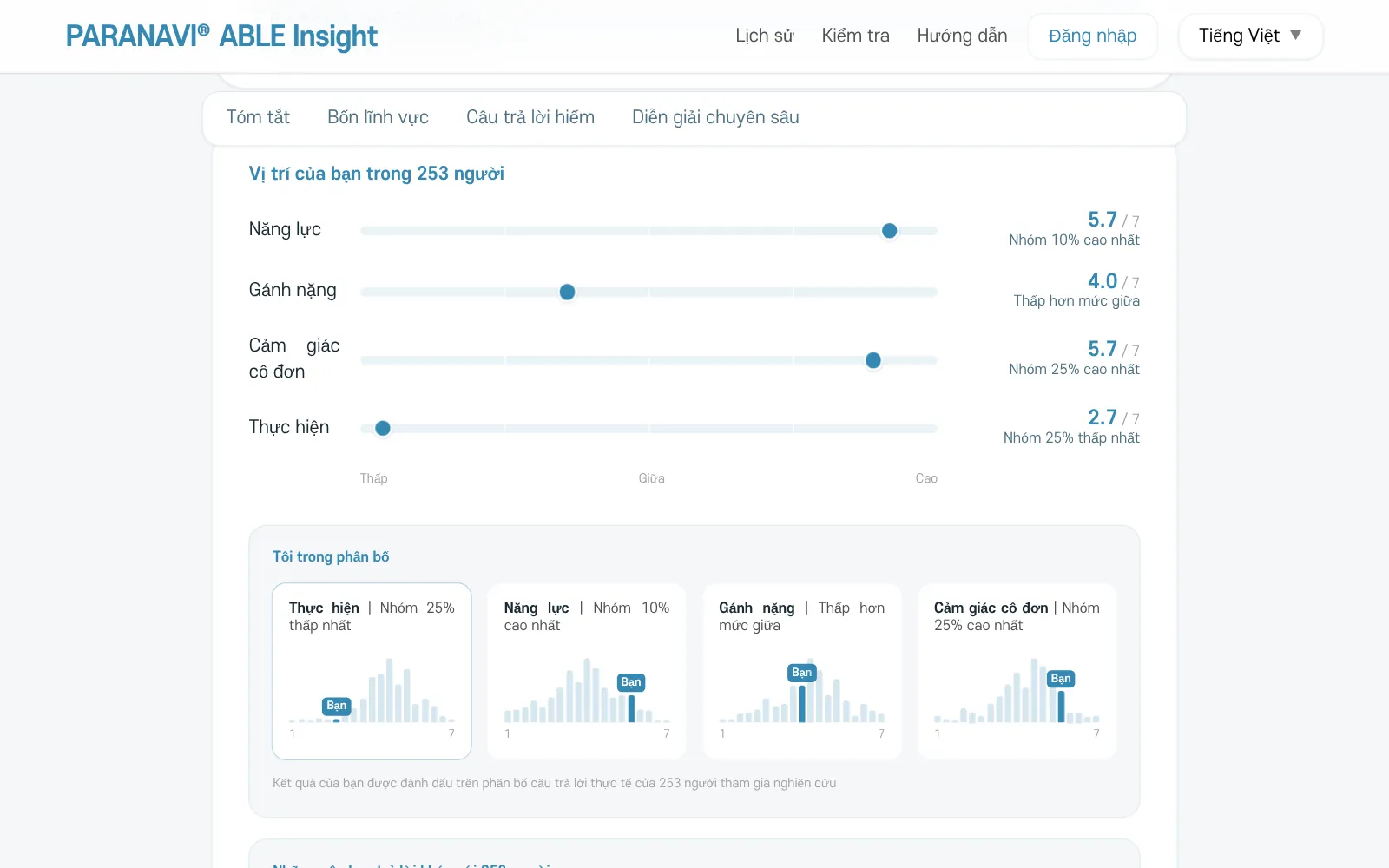The image size is (1389, 868).
Task: Select the Bốn lĩnh vực tab
Action: [x=378, y=117]
